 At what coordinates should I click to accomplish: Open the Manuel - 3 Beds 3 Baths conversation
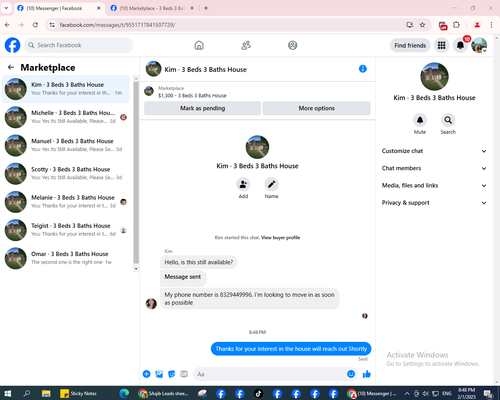(x=66, y=145)
